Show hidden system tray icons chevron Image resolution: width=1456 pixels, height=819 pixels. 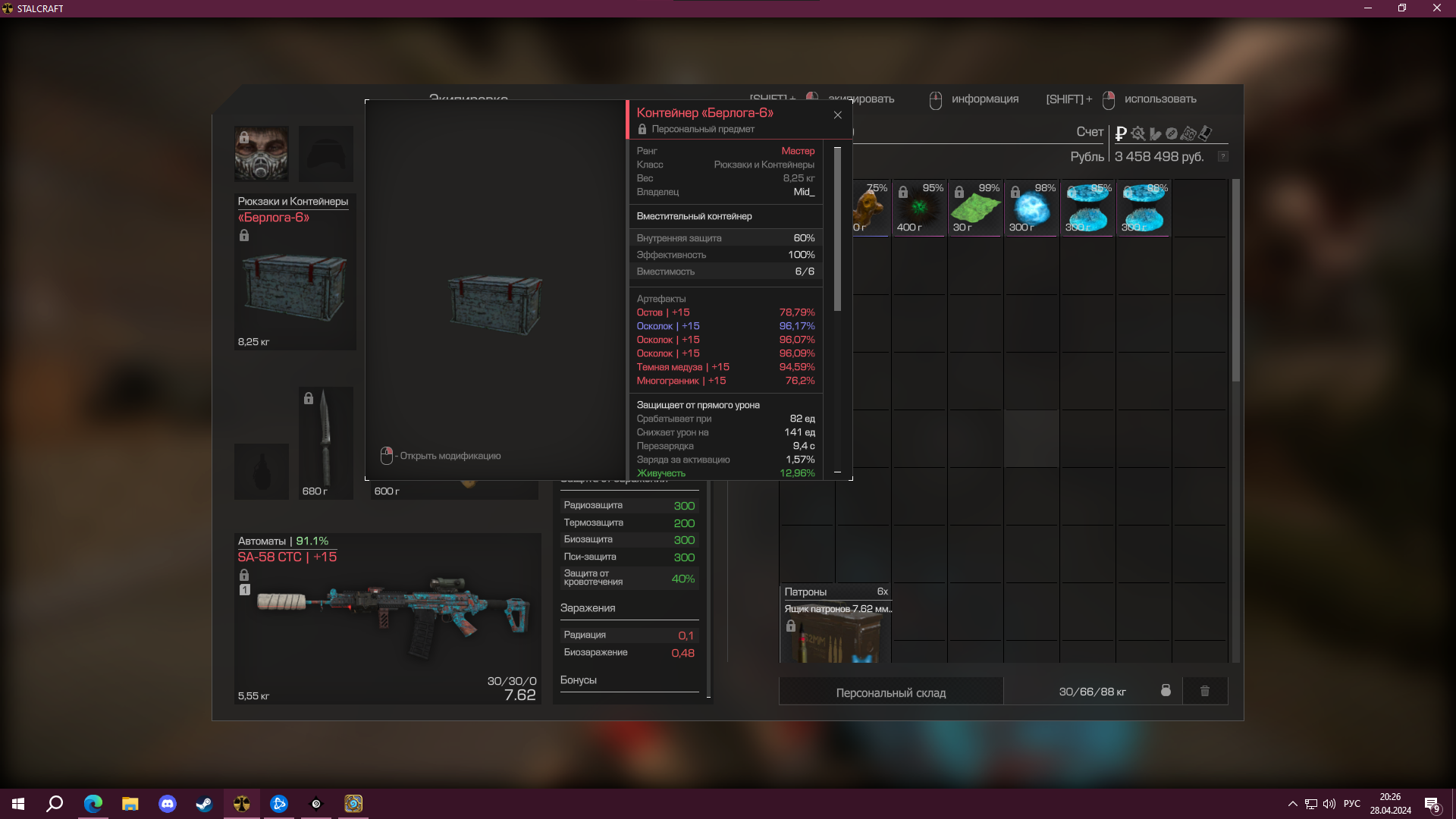tap(1292, 804)
